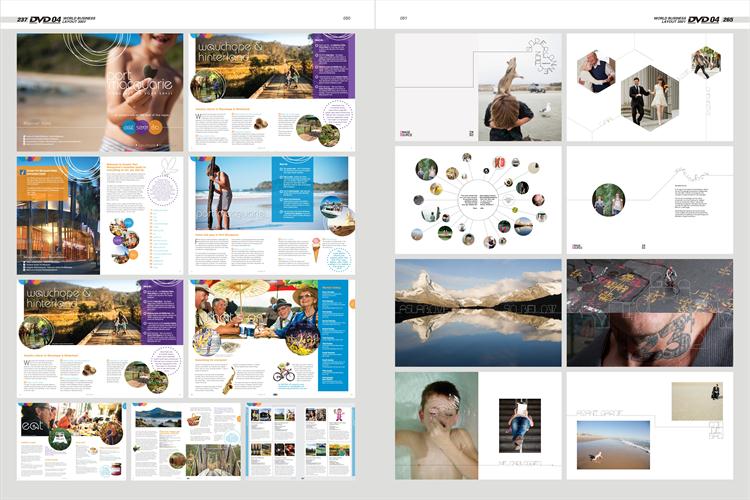
Task: Click the cyclist icon near the blue sidebar
Action: point(284,375)
